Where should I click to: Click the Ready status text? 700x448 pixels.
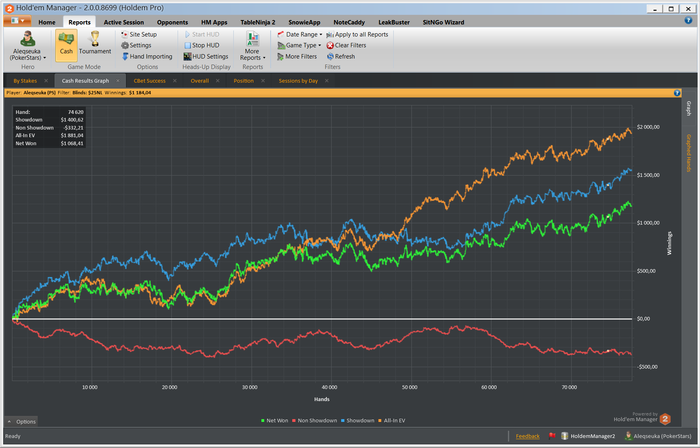click(x=13, y=436)
